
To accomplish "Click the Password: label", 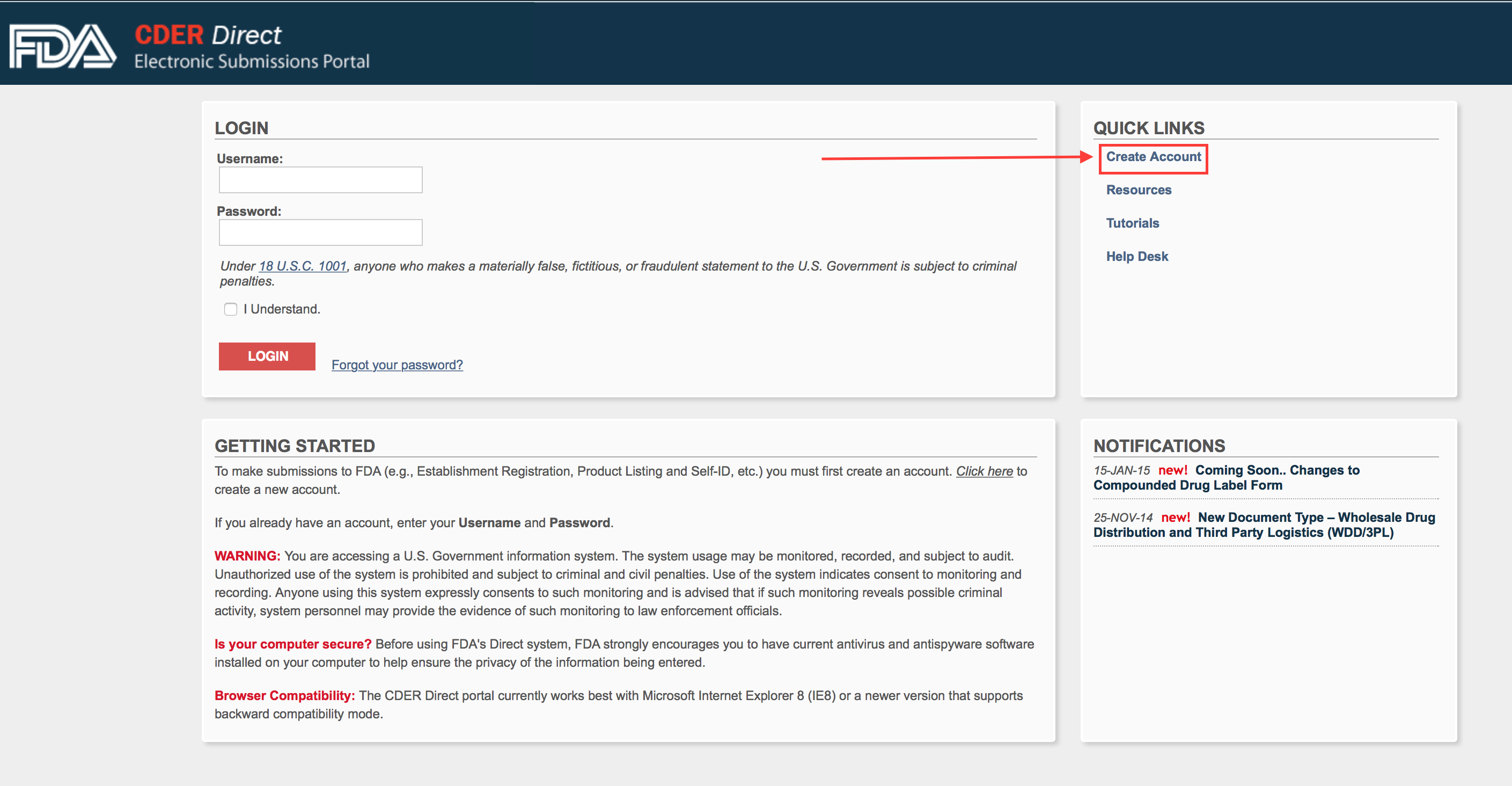I will [x=249, y=212].
